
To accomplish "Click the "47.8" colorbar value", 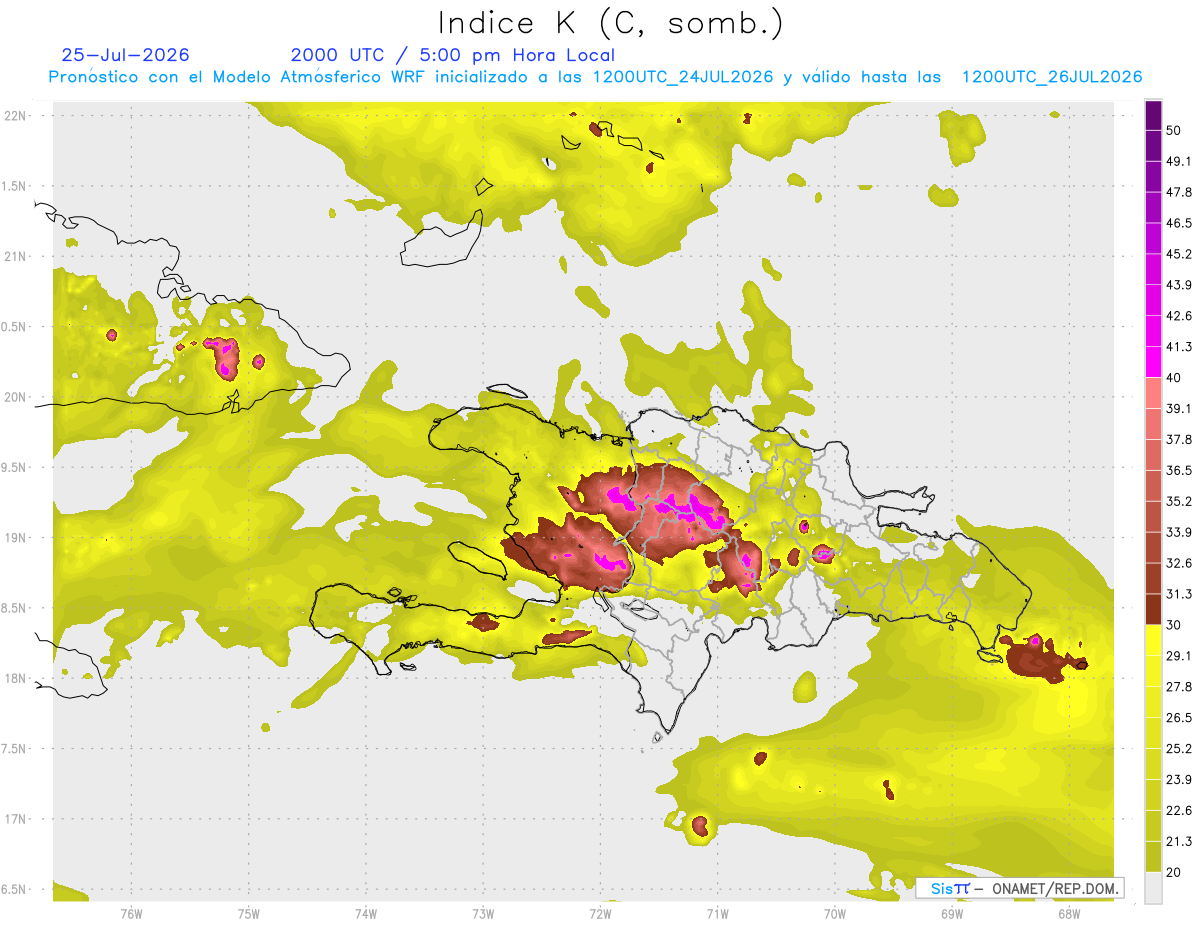I will click(x=1180, y=193).
